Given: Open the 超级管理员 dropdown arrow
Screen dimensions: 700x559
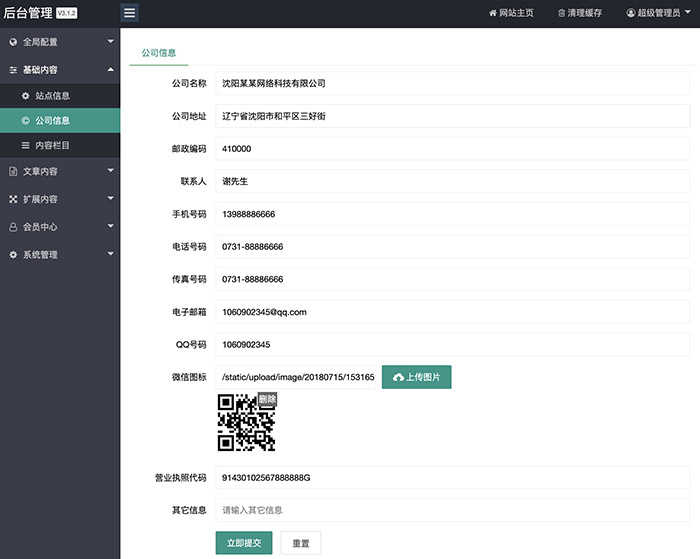Looking at the screenshot, I should [x=688, y=12].
